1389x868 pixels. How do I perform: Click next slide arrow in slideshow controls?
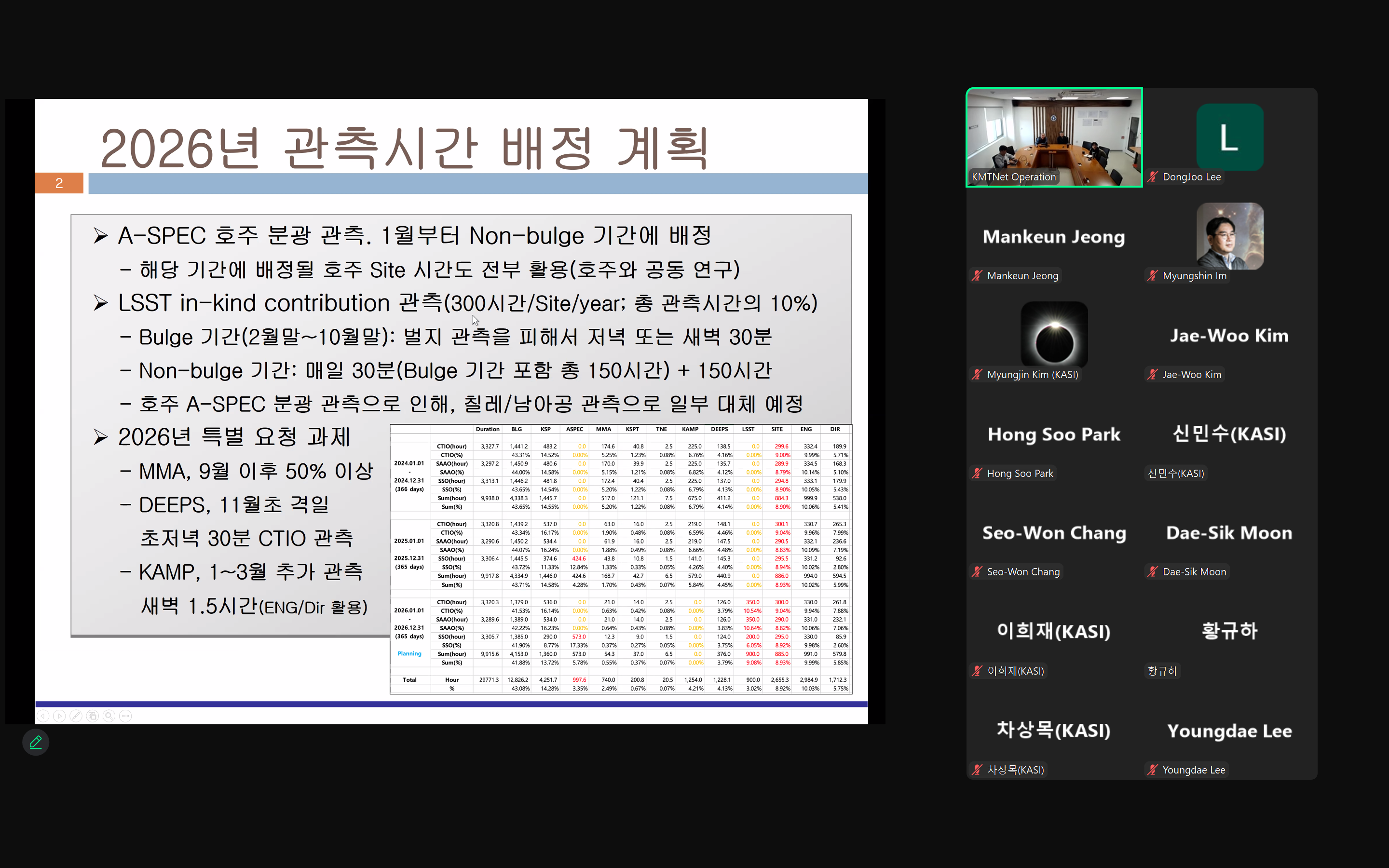pos(60,716)
